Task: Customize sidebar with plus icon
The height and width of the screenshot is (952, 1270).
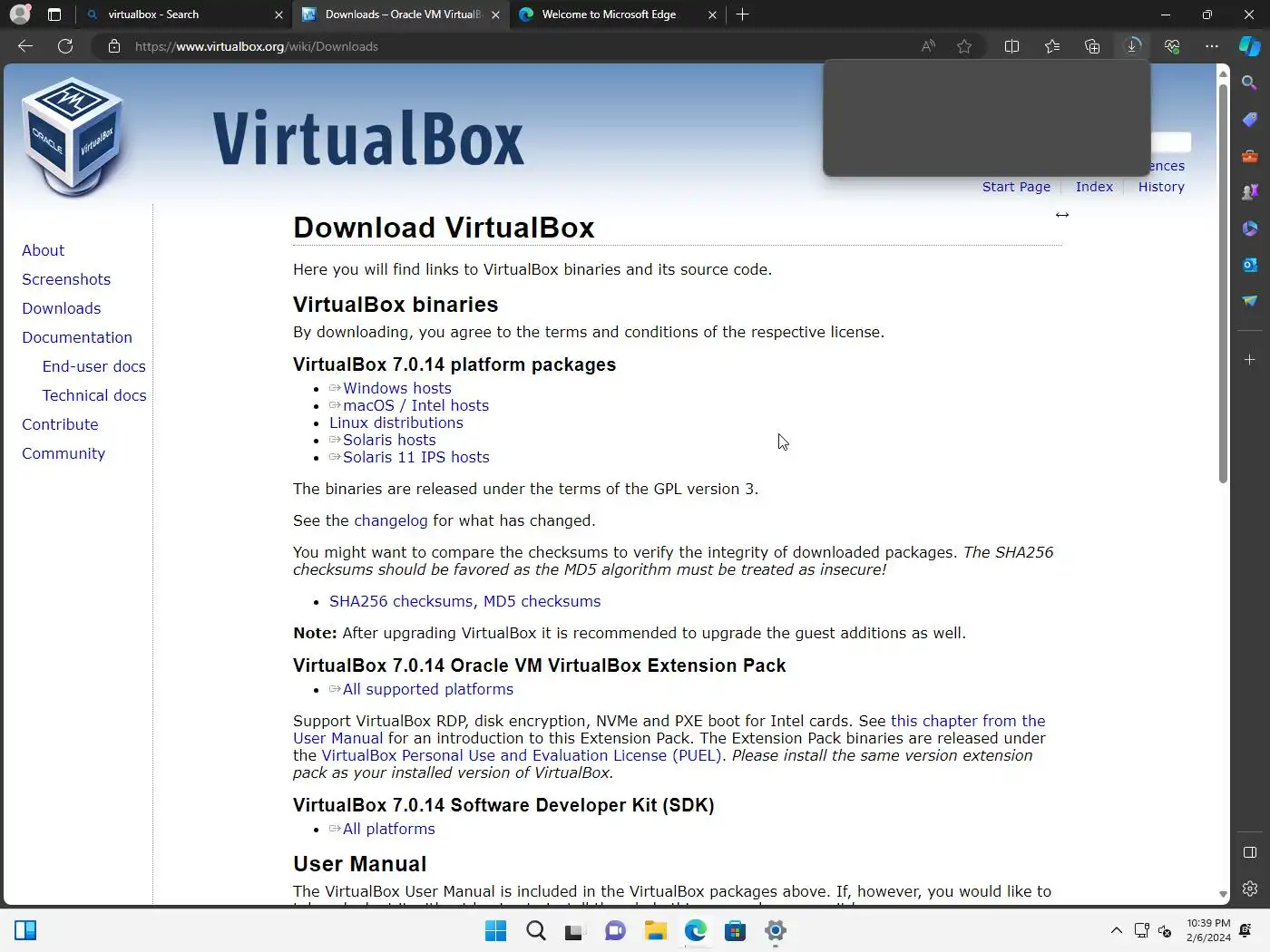Action: (x=1250, y=360)
